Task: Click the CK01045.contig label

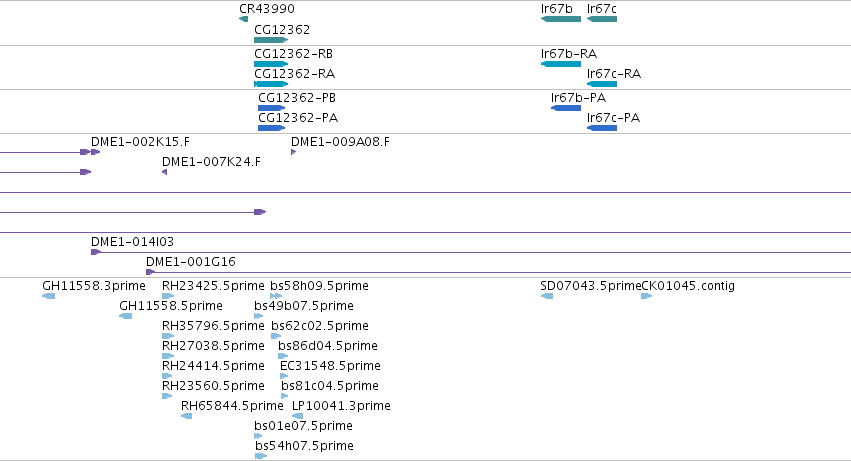Action: coord(688,286)
